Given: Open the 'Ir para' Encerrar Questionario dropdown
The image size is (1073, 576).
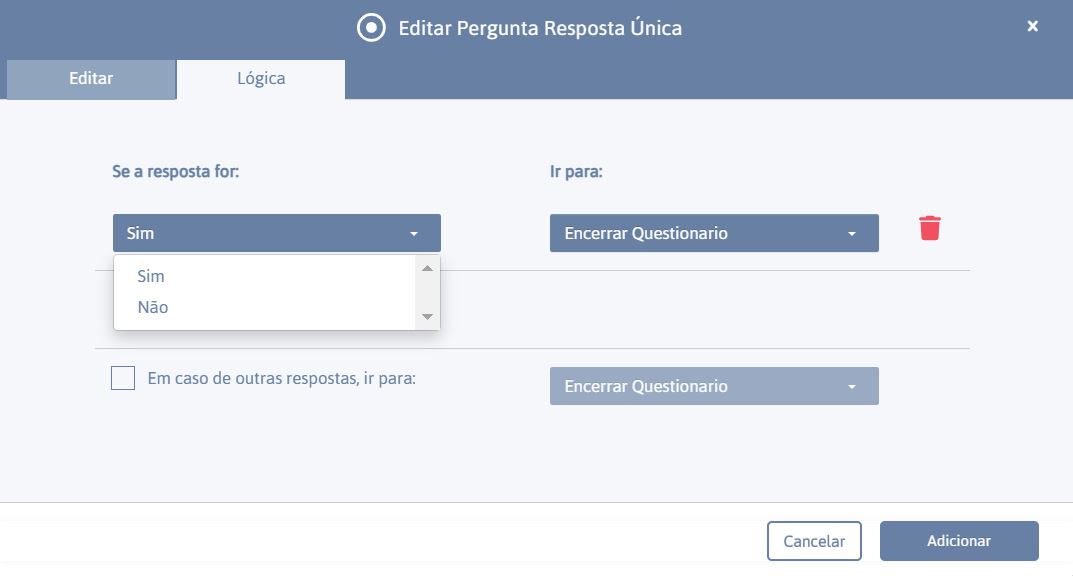Looking at the screenshot, I should click(x=714, y=233).
